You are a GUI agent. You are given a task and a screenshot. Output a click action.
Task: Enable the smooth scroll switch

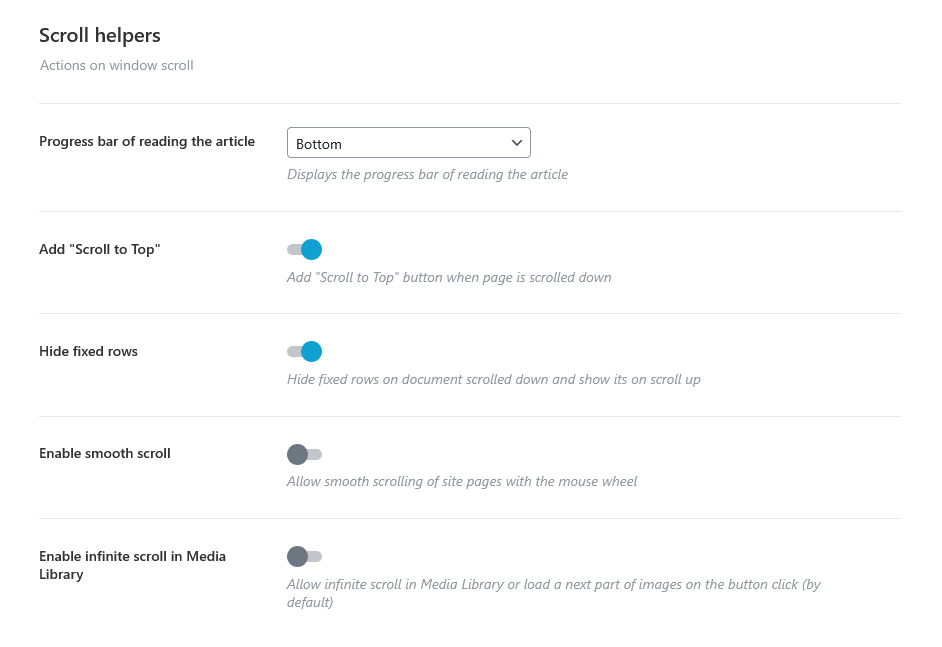pyautogui.click(x=305, y=454)
